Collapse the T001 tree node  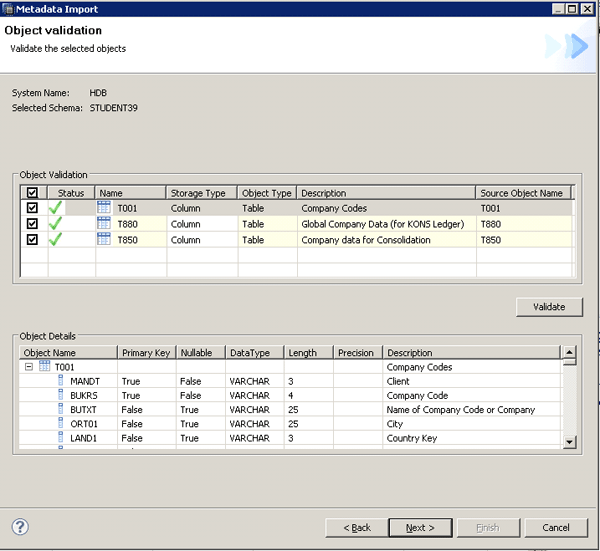point(29,367)
